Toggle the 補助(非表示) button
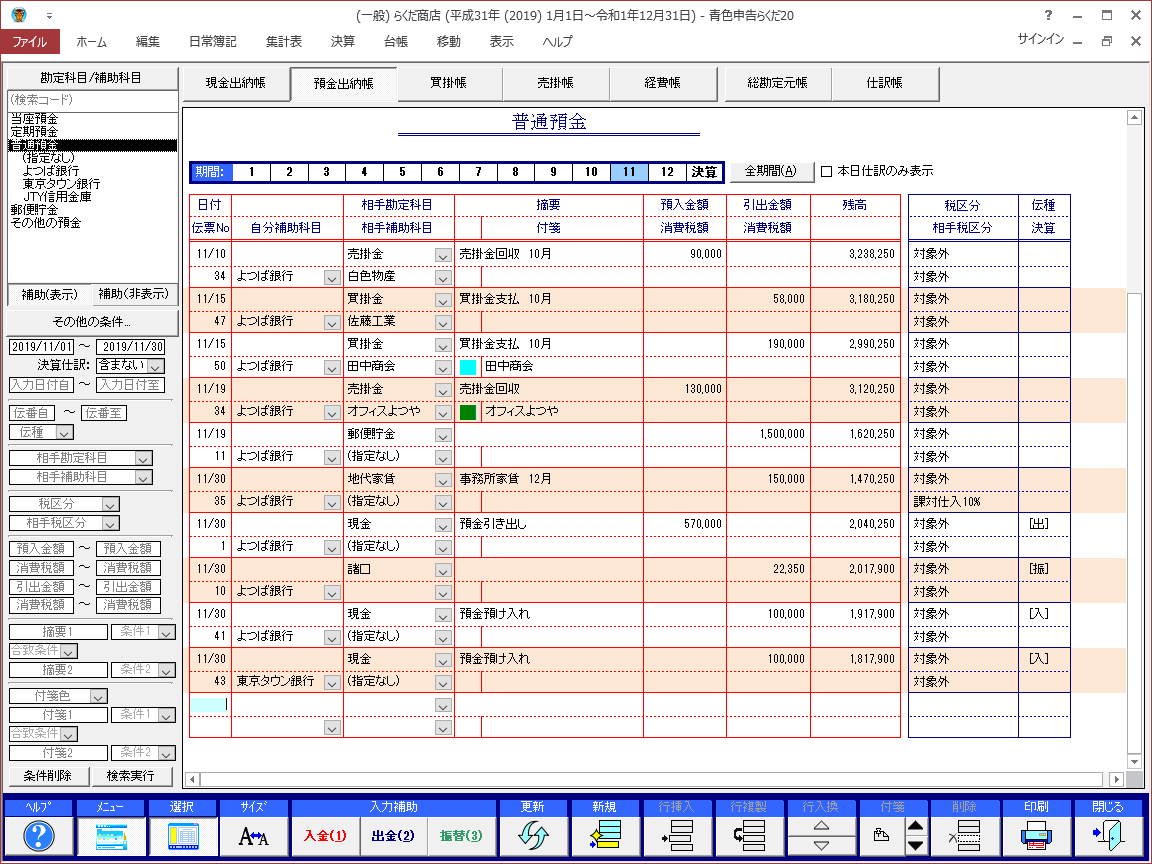The image size is (1152, 864). [134, 294]
